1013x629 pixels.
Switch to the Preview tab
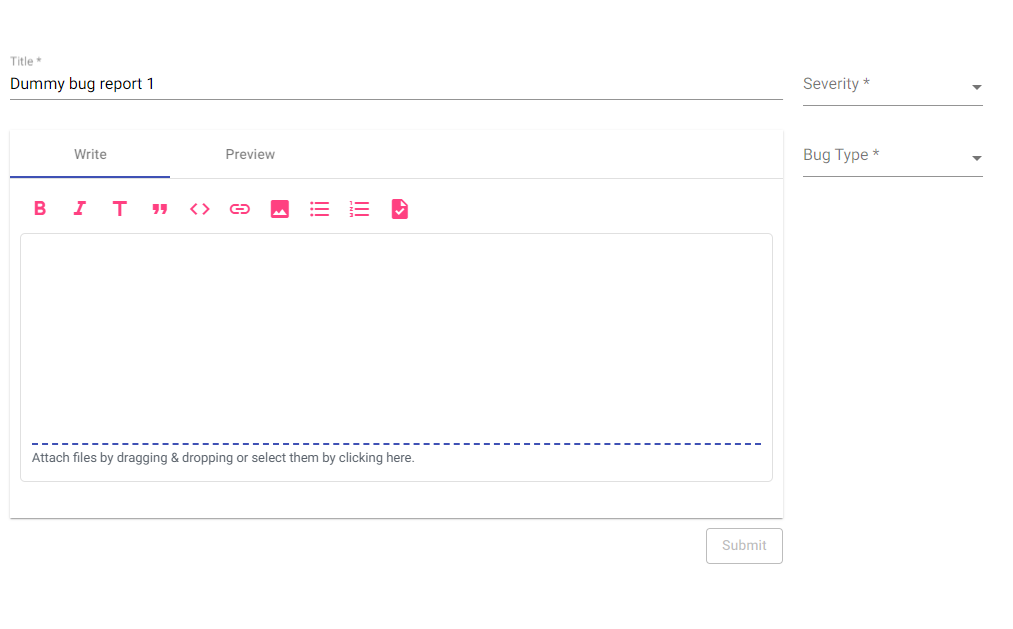pyautogui.click(x=250, y=154)
